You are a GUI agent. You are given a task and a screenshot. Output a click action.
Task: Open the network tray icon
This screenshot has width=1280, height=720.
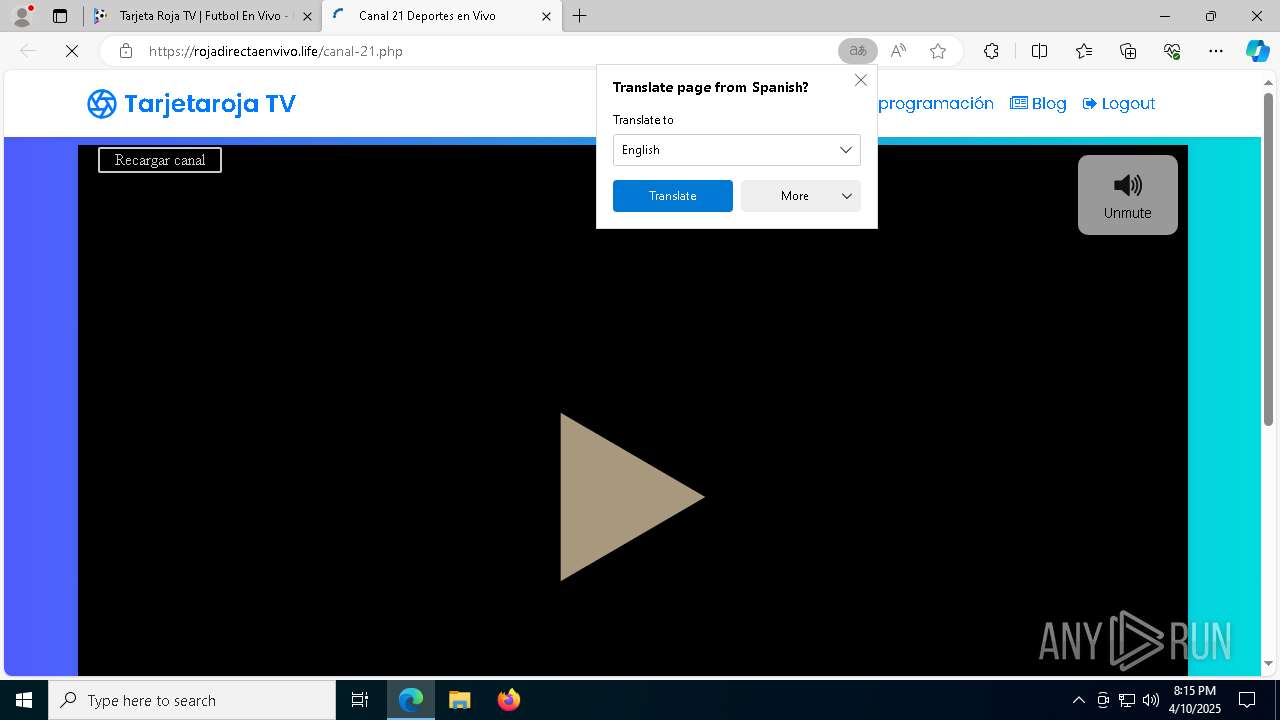coord(1127,700)
